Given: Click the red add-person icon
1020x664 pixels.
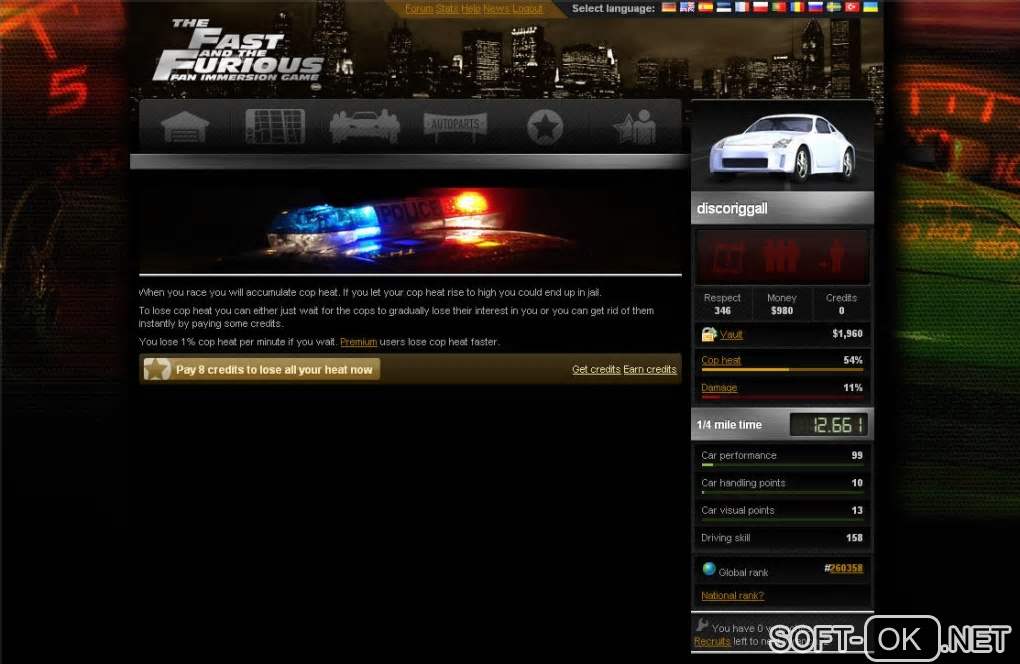Looking at the screenshot, I should pyautogui.click(x=832, y=256).
